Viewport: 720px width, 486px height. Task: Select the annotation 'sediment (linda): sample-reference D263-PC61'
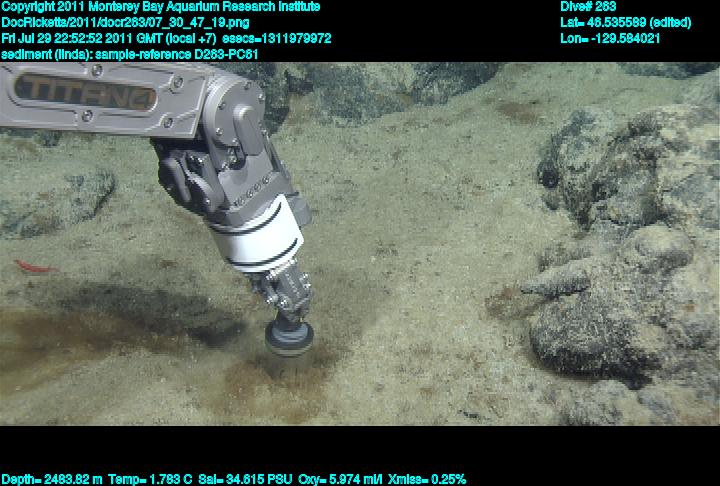[129, 54]
